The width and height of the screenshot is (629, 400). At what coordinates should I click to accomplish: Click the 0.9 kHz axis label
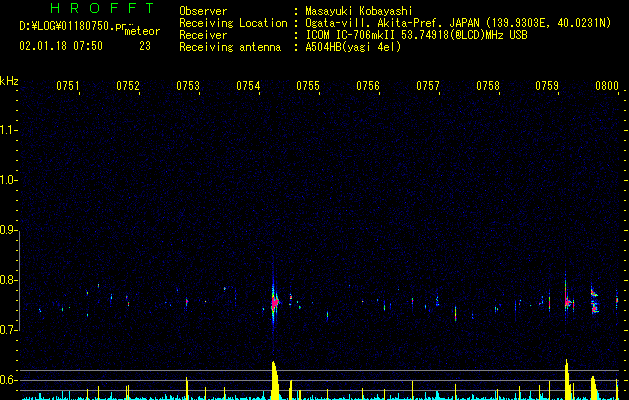(9, 230)
